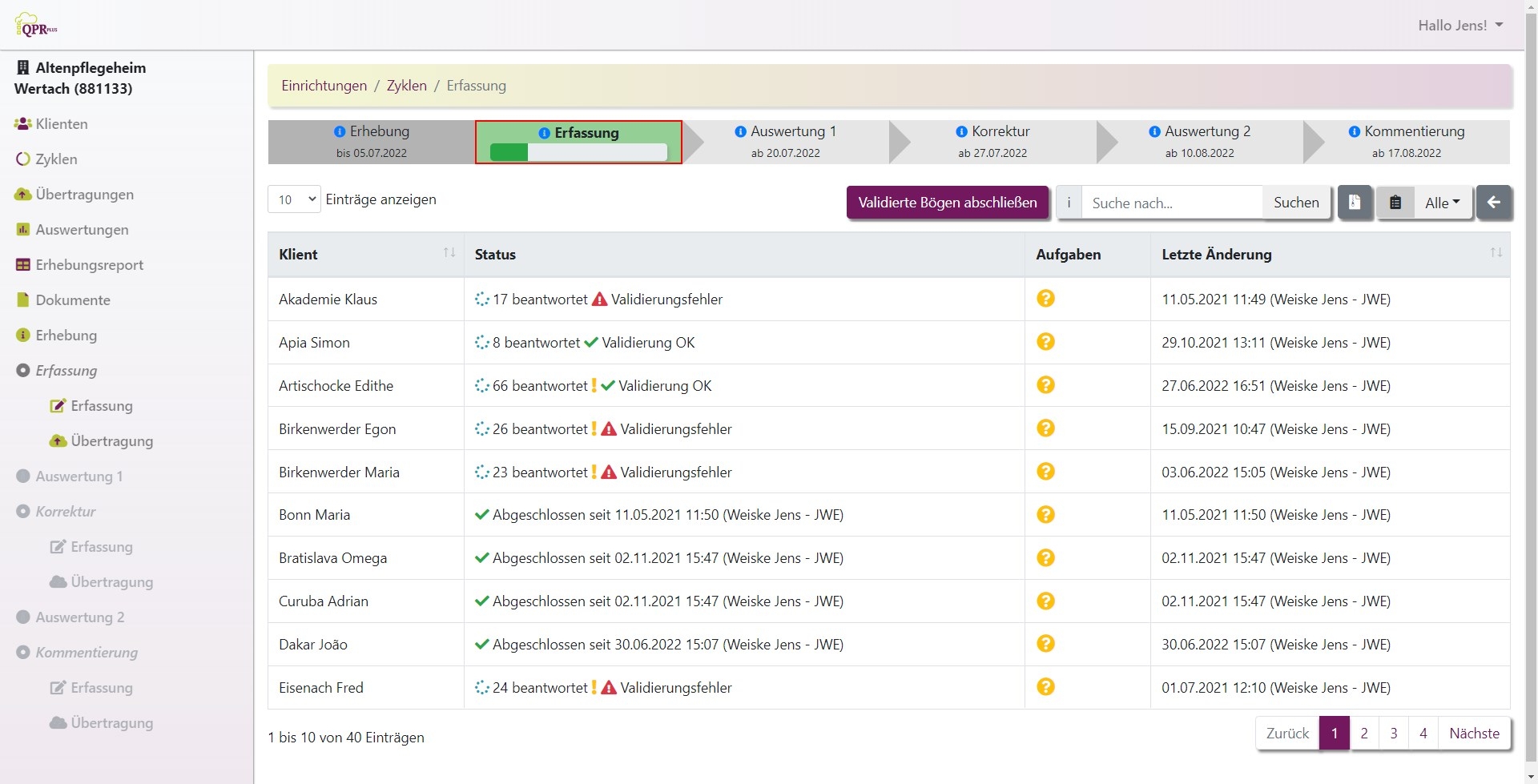
Task: Open Auswertungen in the sidebar
Action: pyautogui.click(x=71, y=230)
